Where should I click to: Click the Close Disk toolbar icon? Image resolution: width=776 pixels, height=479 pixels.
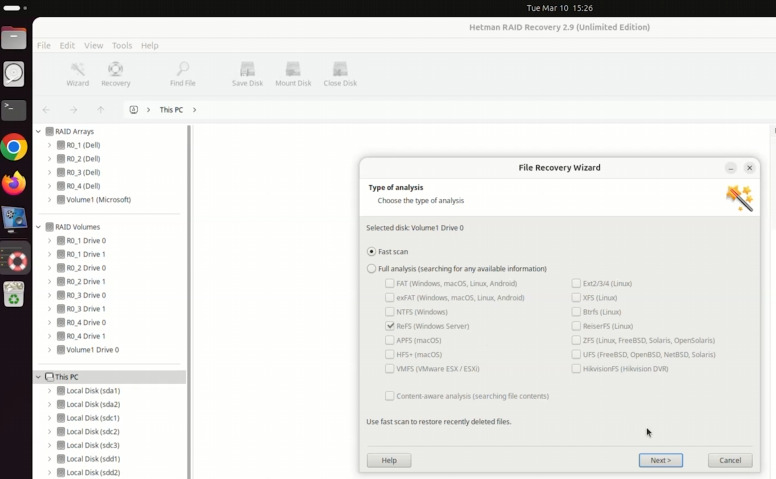[340, 74]
